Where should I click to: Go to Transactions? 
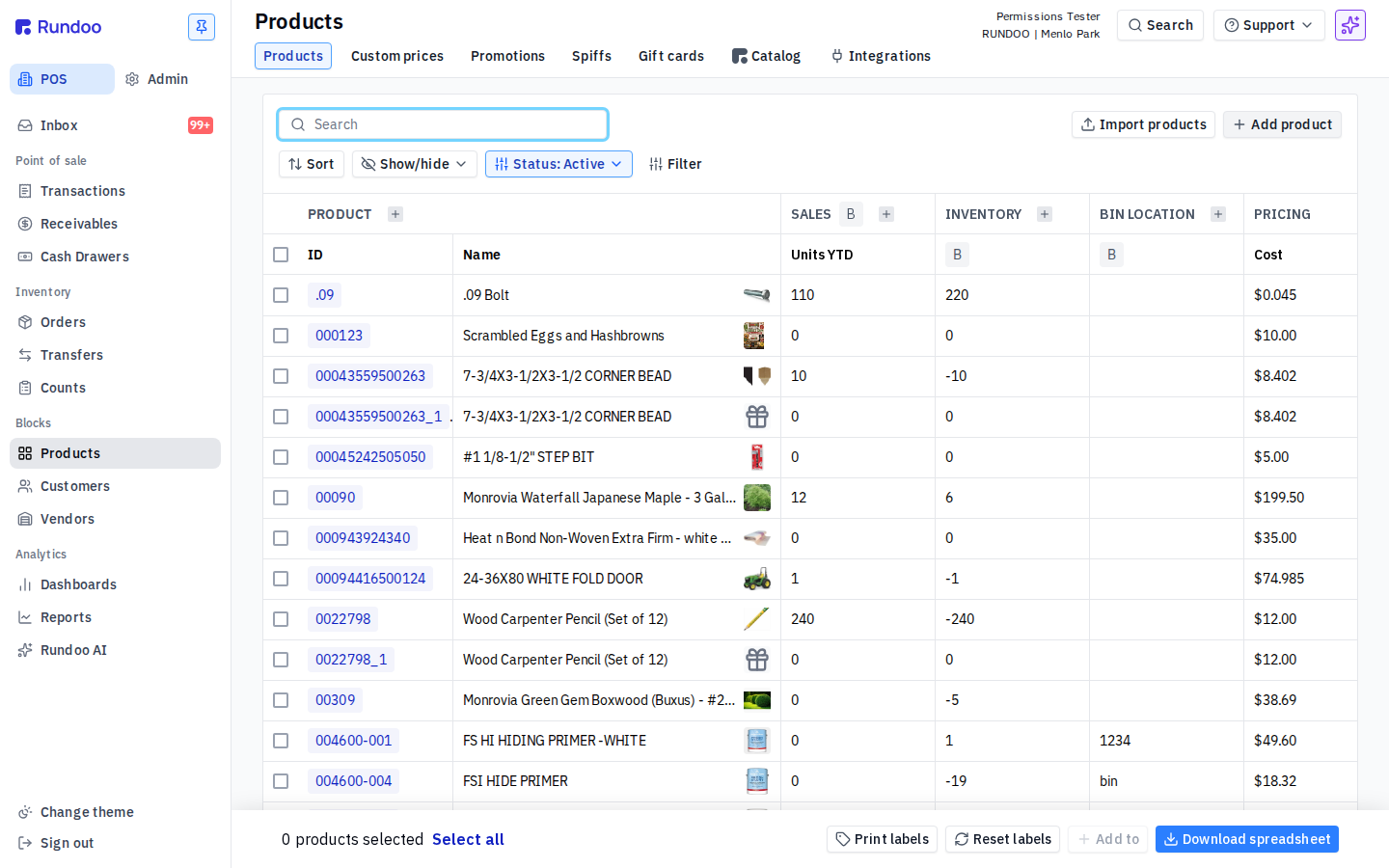[115, 191]
